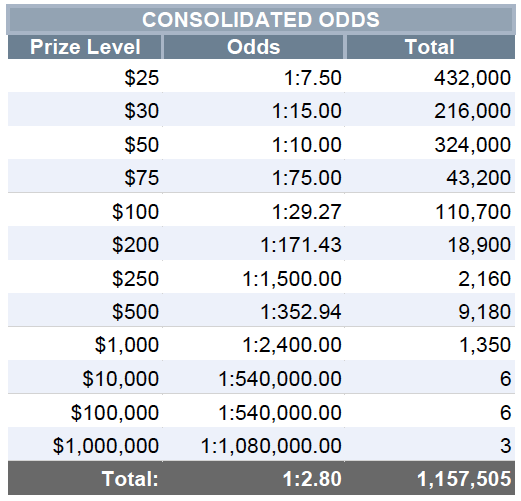Screen dimensions: 521x501
Task: Select the 1,157,505 grand total cell
Action: tap(430, 478)
